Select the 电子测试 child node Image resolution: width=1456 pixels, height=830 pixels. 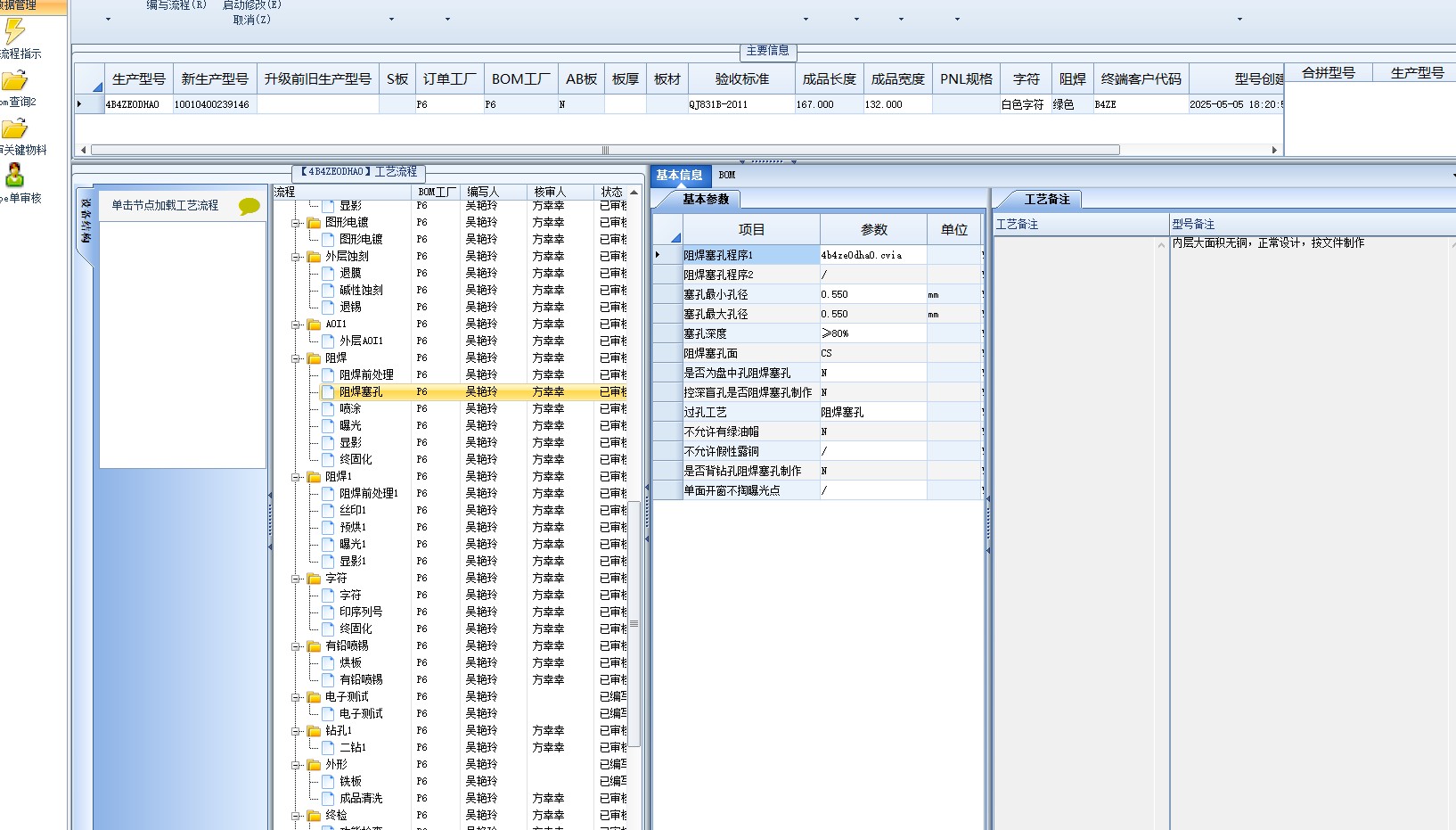click(x=361, y=714)
